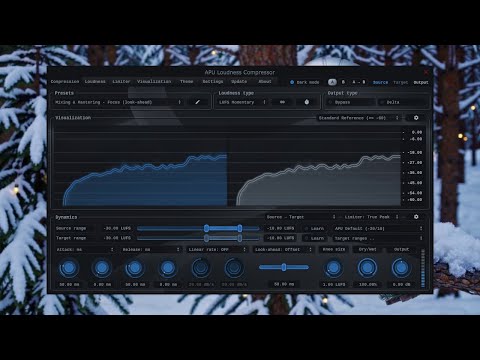The height and width of the screenshot is (360, 480).
Task: Open the Loudness menu
Action: [x=95, y=82]
